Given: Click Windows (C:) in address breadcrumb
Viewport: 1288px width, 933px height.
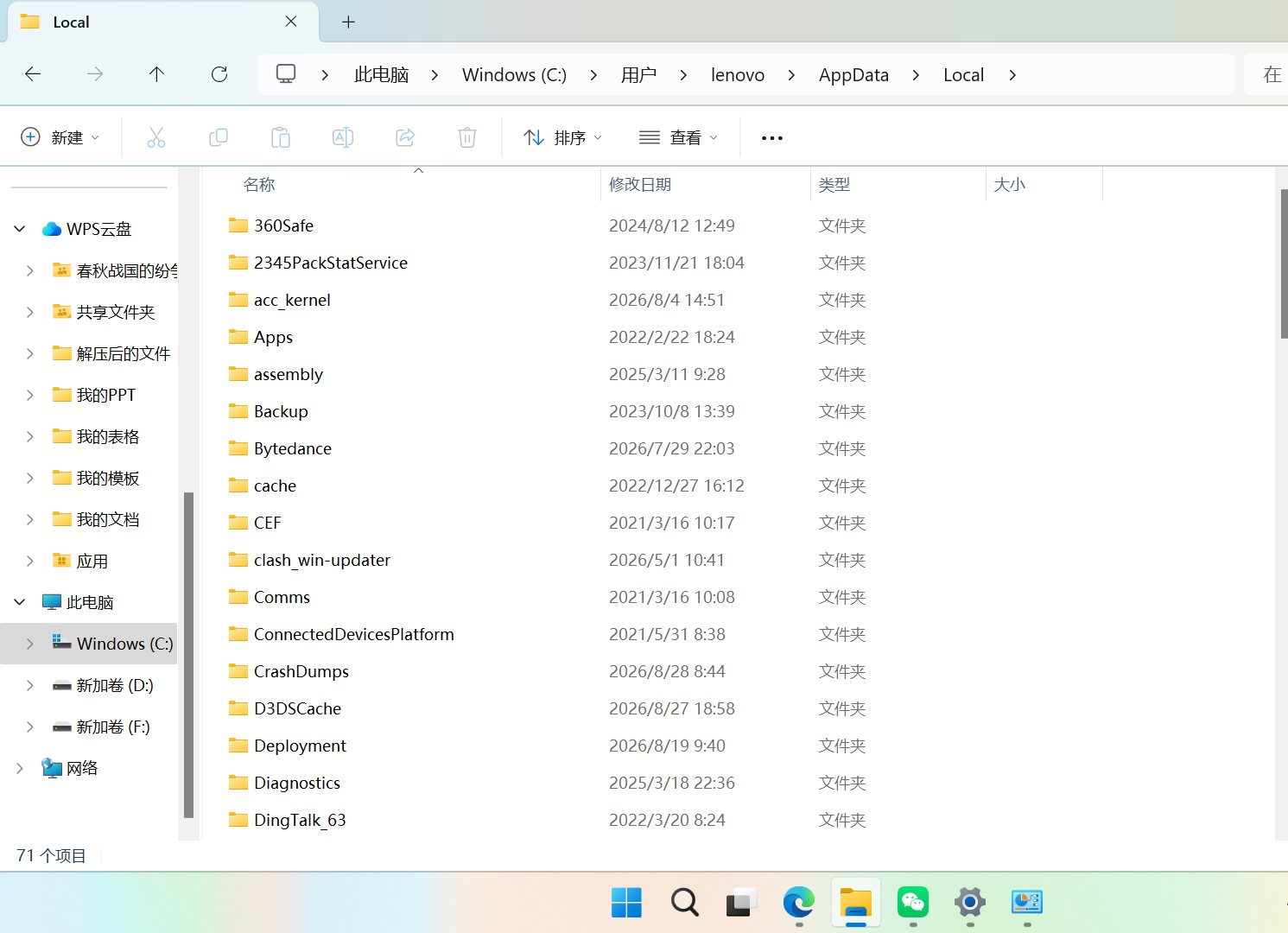Looking at the screenshot, I should click(x=514, y=75).
